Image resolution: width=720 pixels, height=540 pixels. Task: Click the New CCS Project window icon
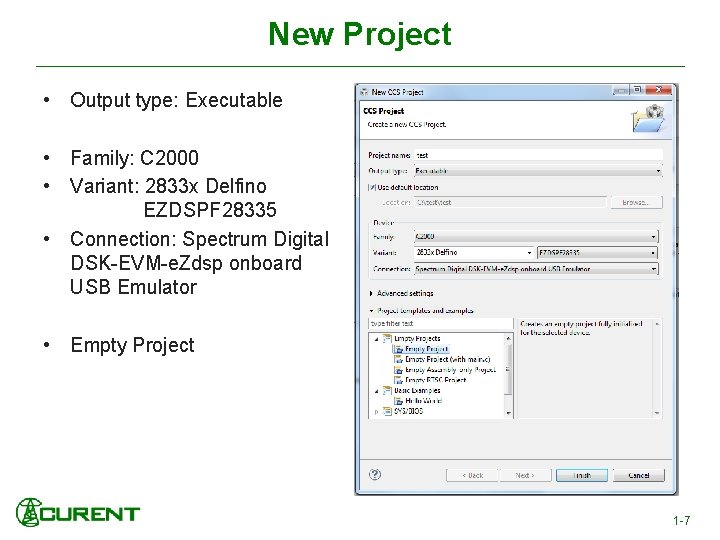click(x=365, y=92)
